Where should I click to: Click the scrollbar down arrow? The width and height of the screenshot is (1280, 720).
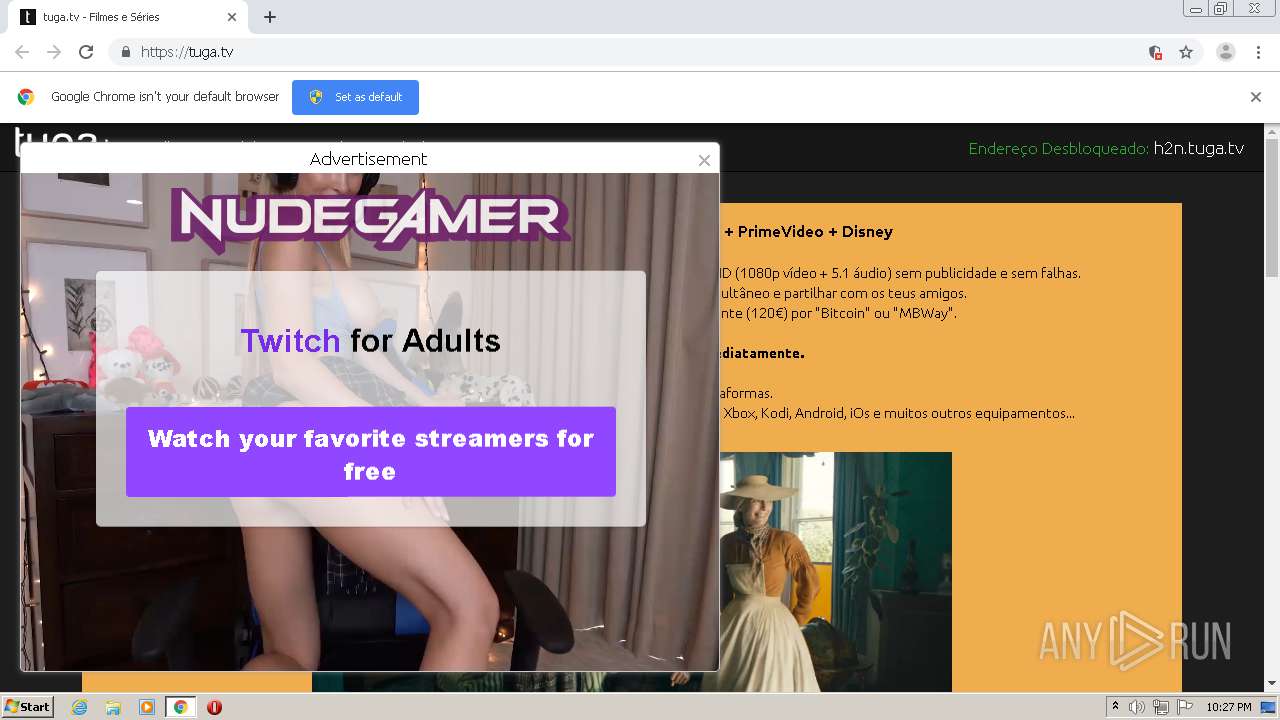1272,685
